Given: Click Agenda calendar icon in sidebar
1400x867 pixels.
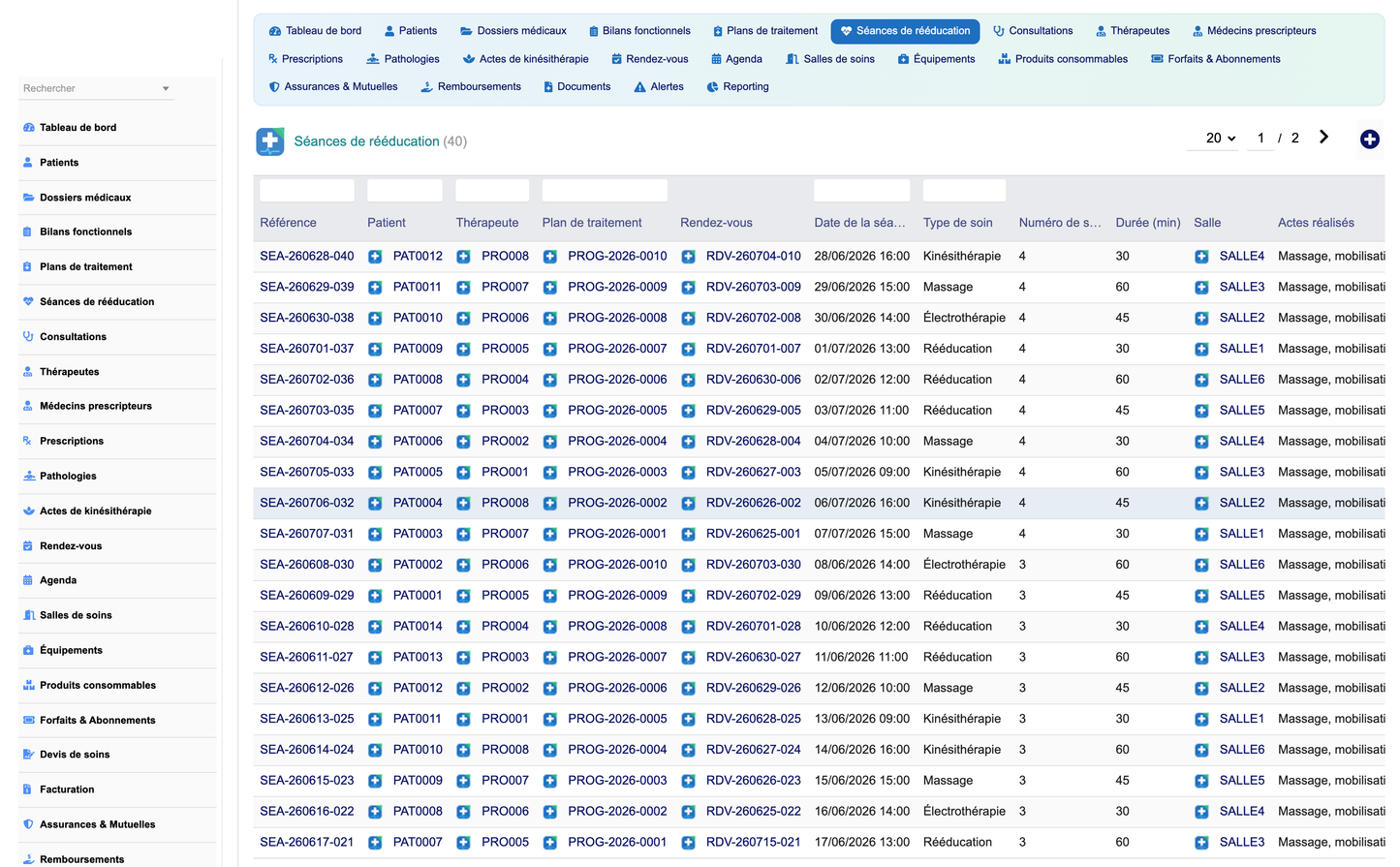Looking at the screenshot, I should [x=28, y=580].
